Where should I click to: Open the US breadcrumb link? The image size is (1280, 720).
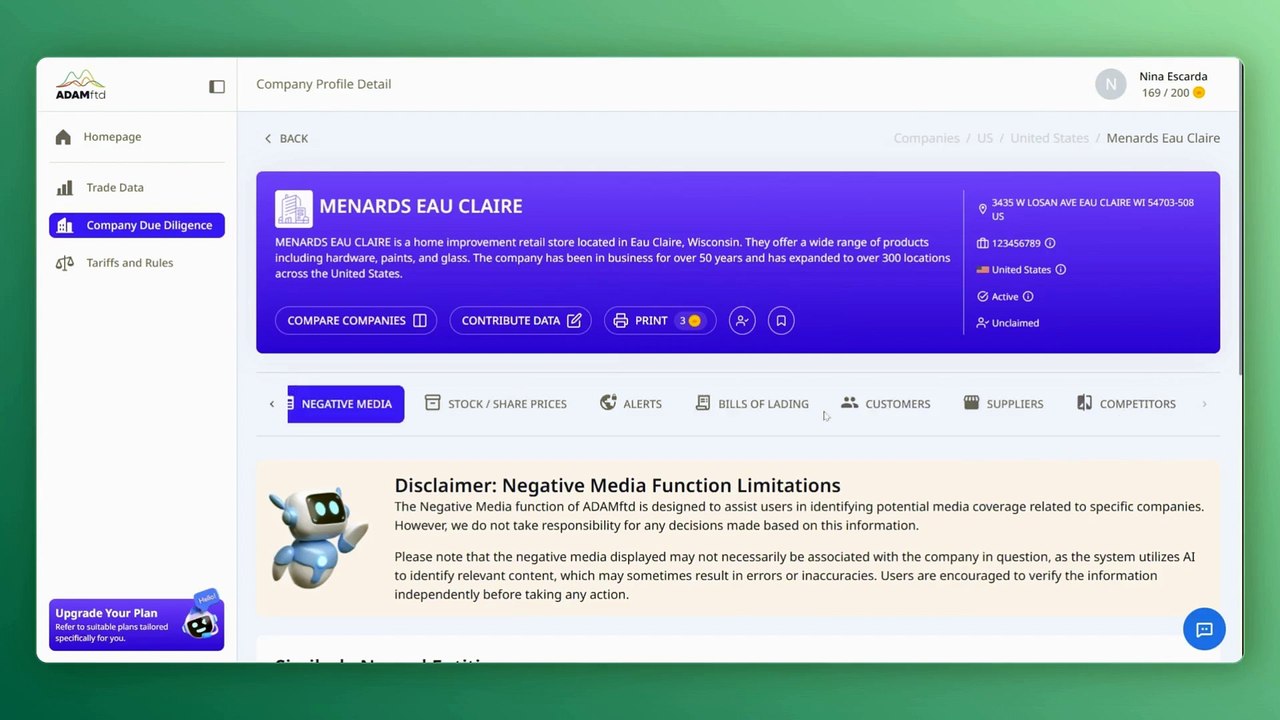985,138
